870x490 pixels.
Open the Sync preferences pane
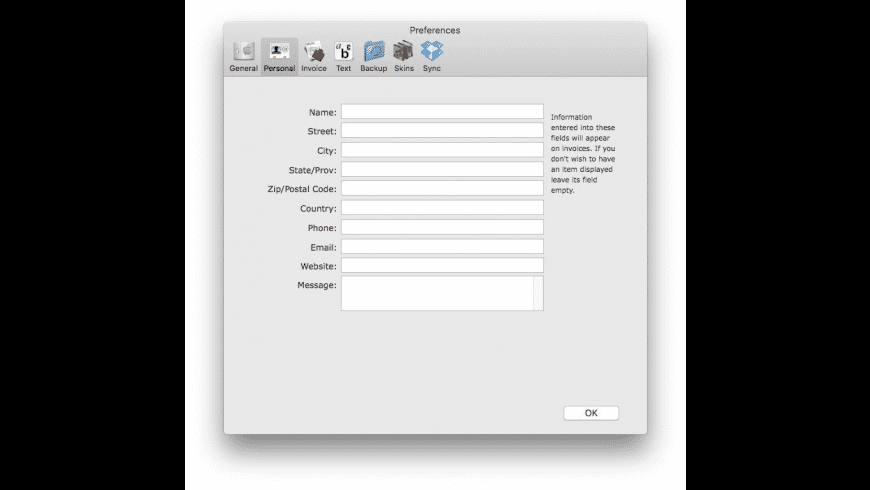pyautogui.click(x=432, y=57)
